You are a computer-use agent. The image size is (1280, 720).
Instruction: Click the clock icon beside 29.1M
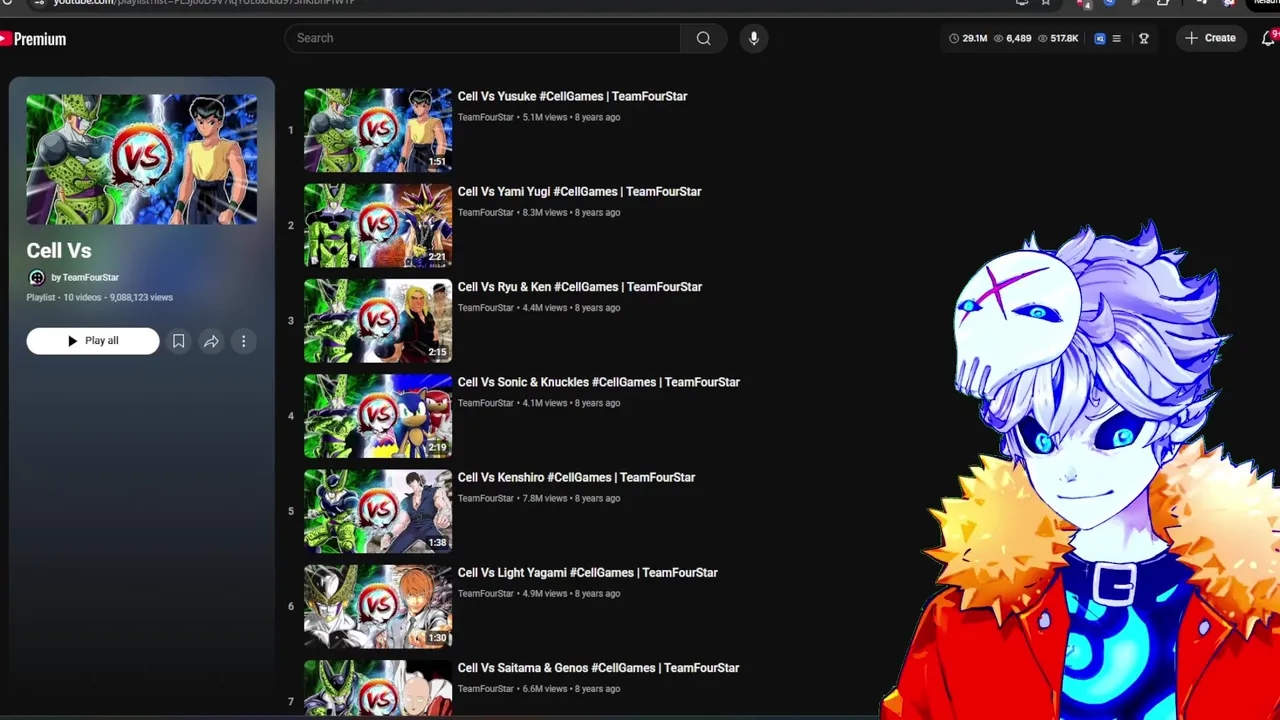(x=954, y=38)
